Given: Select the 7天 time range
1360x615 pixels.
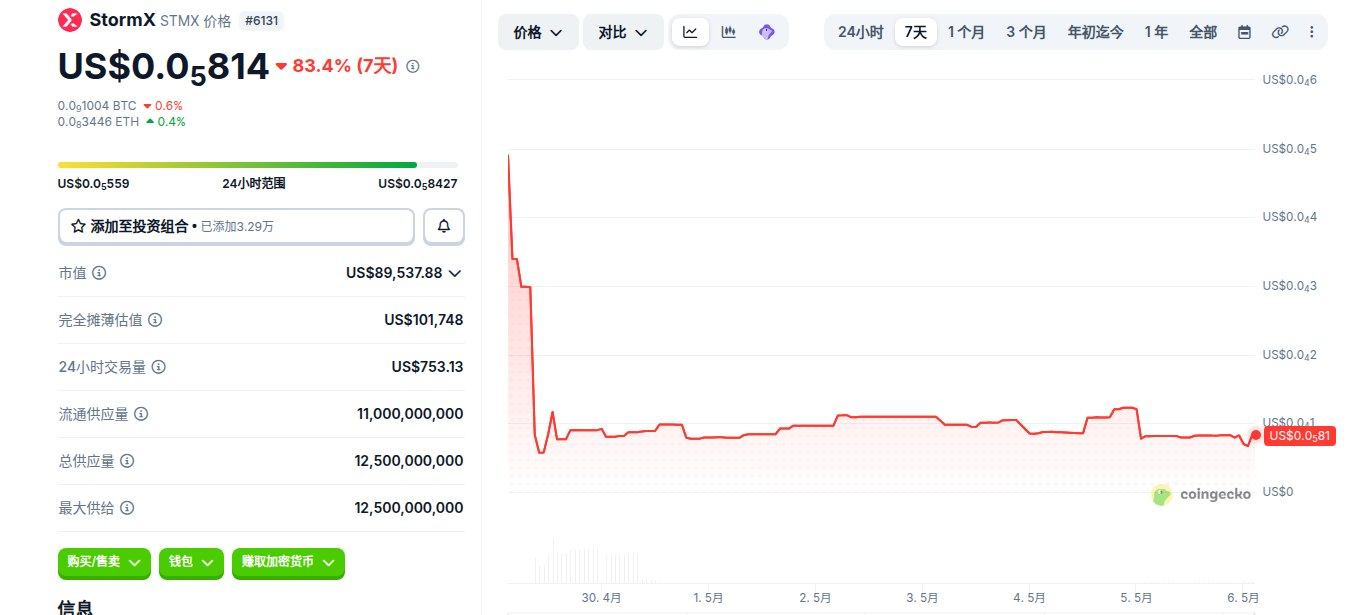Looking at the screenshot, I should [x=916, y=32].
